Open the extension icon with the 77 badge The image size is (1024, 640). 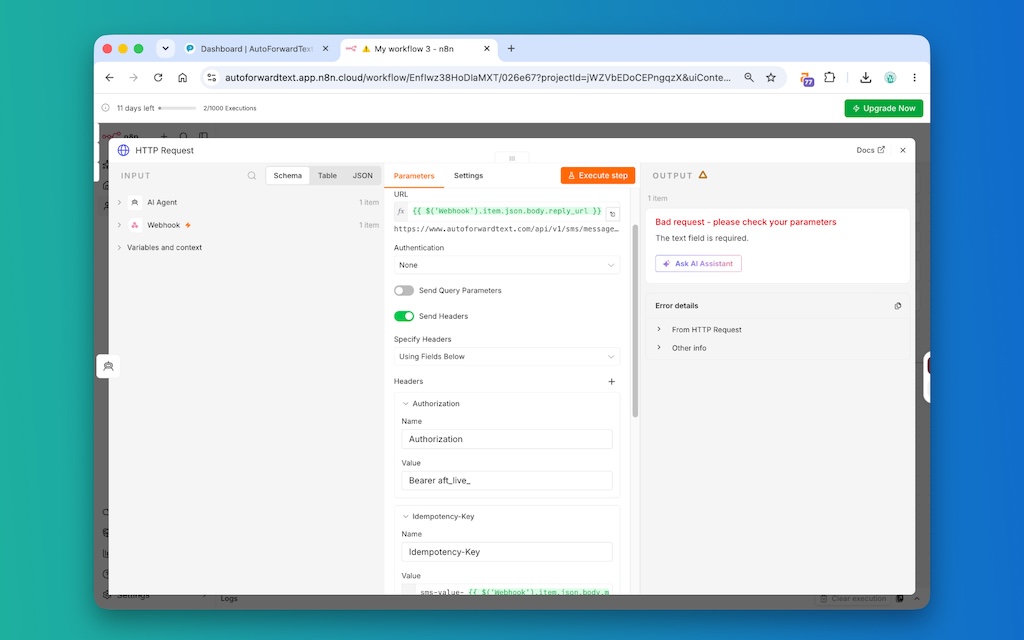click(x=807, y=79)
